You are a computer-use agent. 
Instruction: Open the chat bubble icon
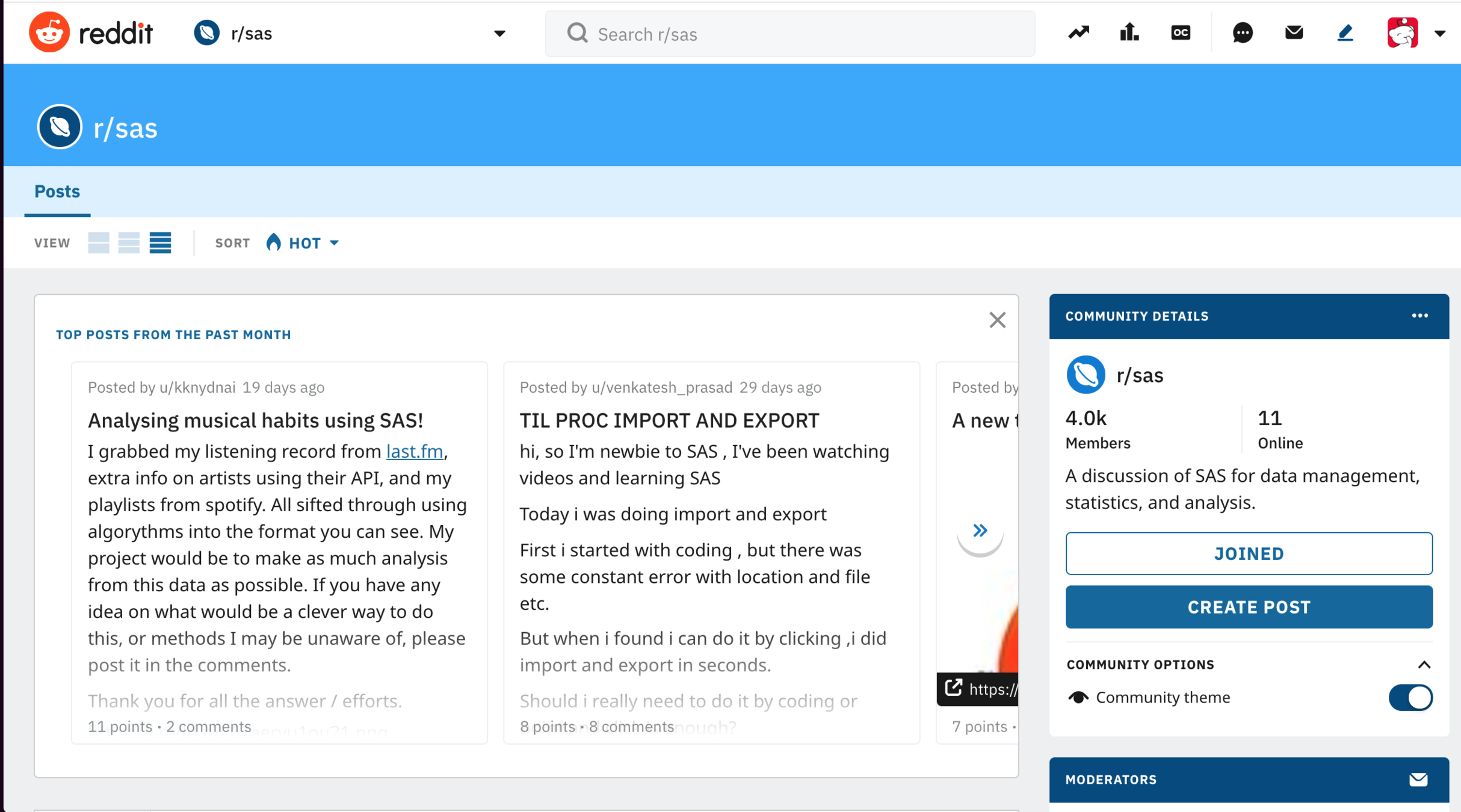coord(1243,32)
